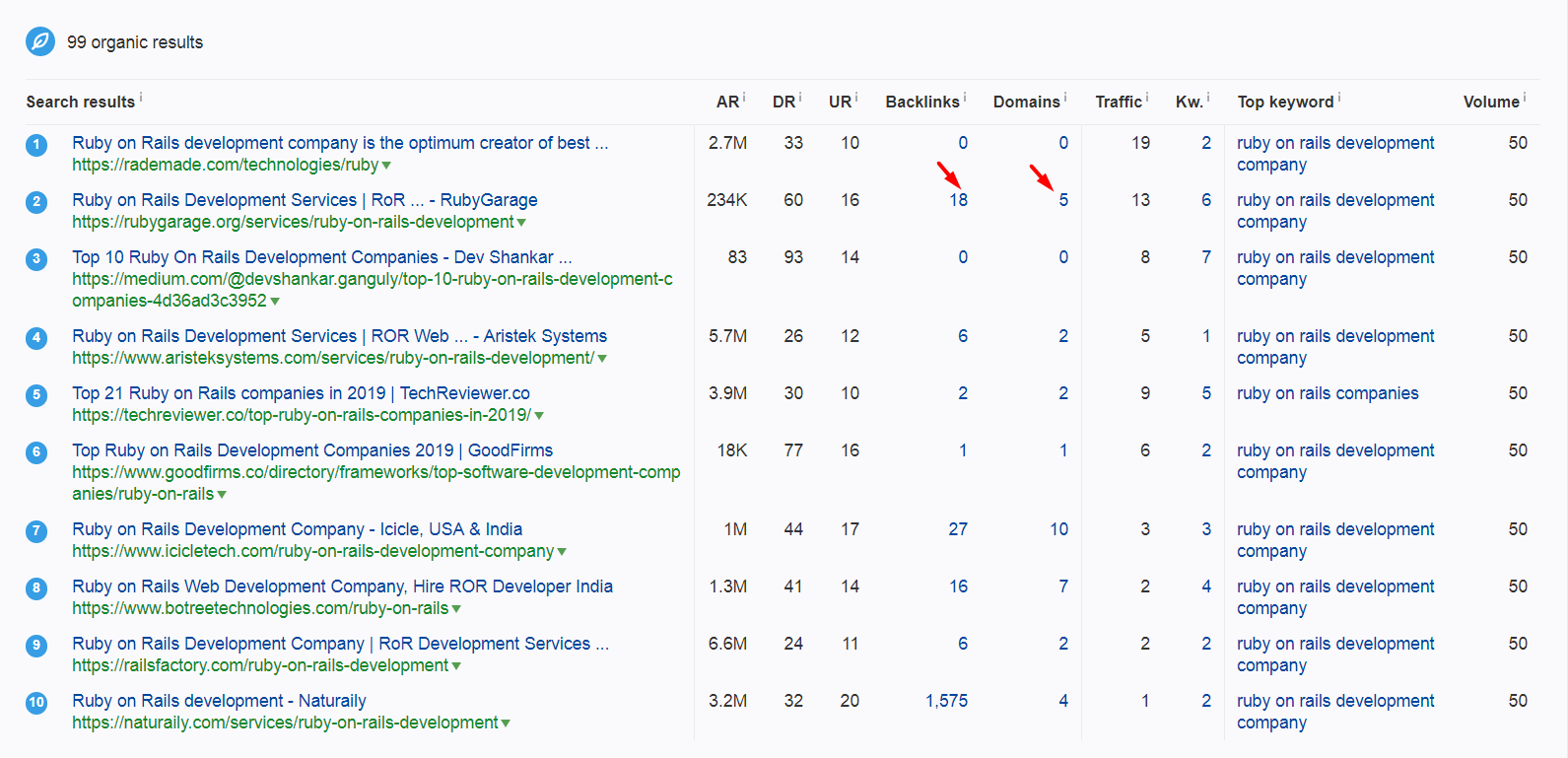Sort by the UR column header
The height and width of the screenshot is (758, 1568).
coord(840,102)
